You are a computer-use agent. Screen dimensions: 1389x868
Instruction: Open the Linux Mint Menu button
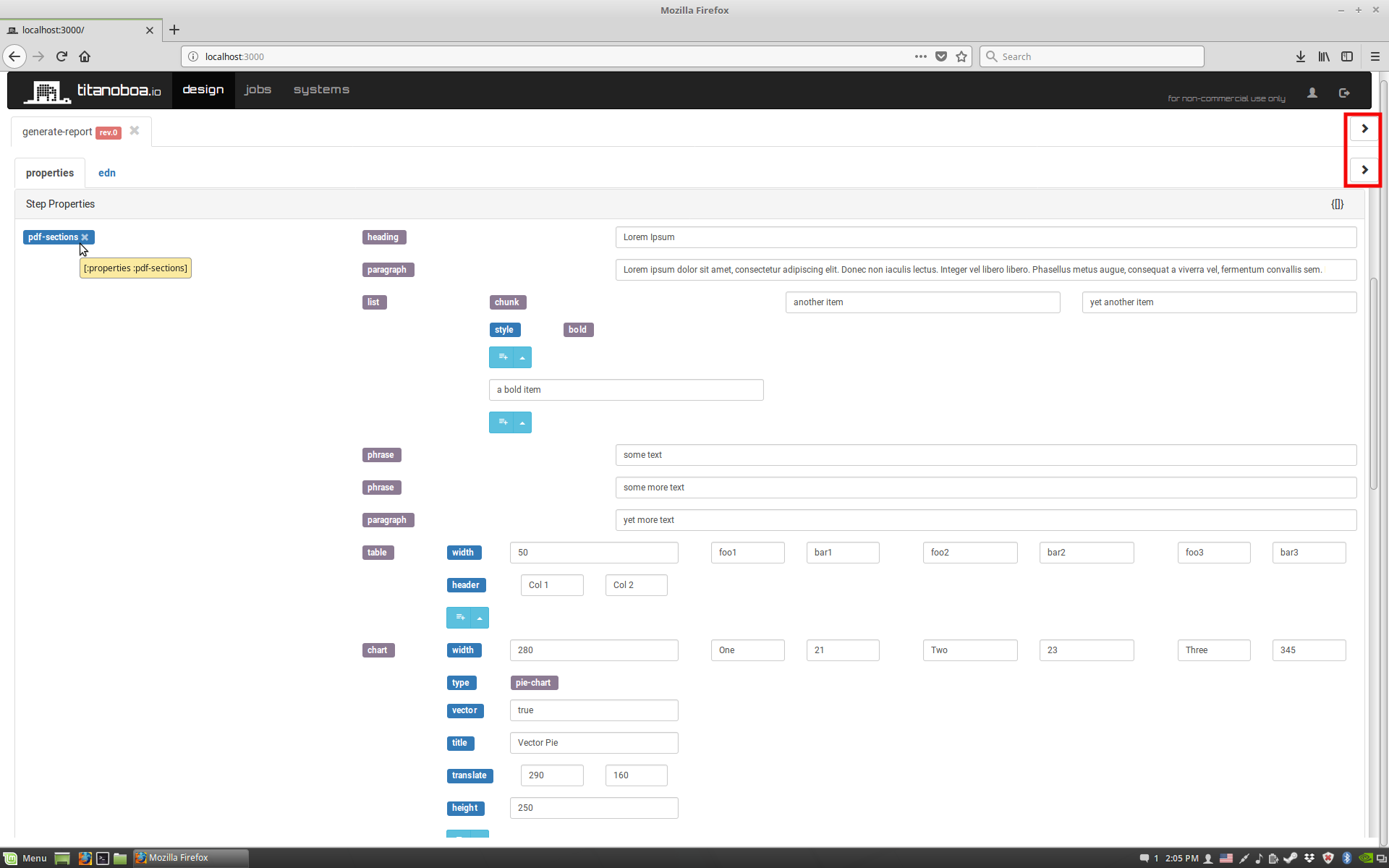[x=26, y=858]
